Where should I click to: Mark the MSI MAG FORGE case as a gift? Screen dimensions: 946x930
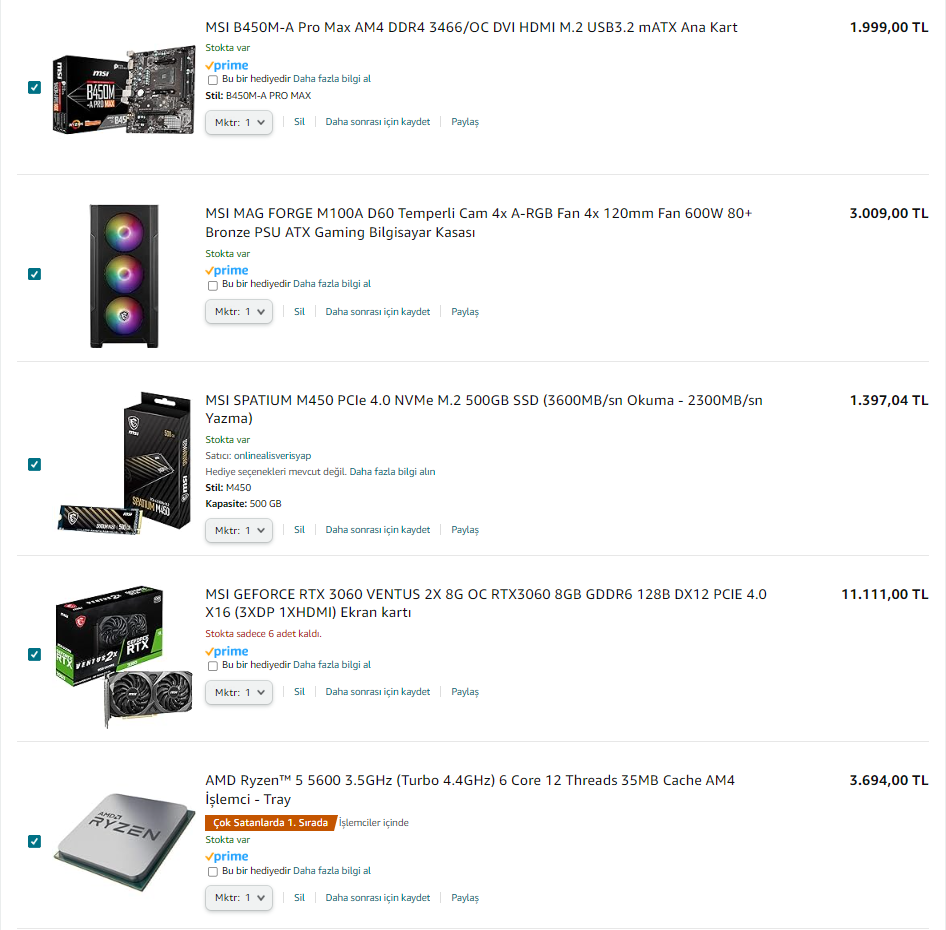pyautogui.click(x=212, y=285)
